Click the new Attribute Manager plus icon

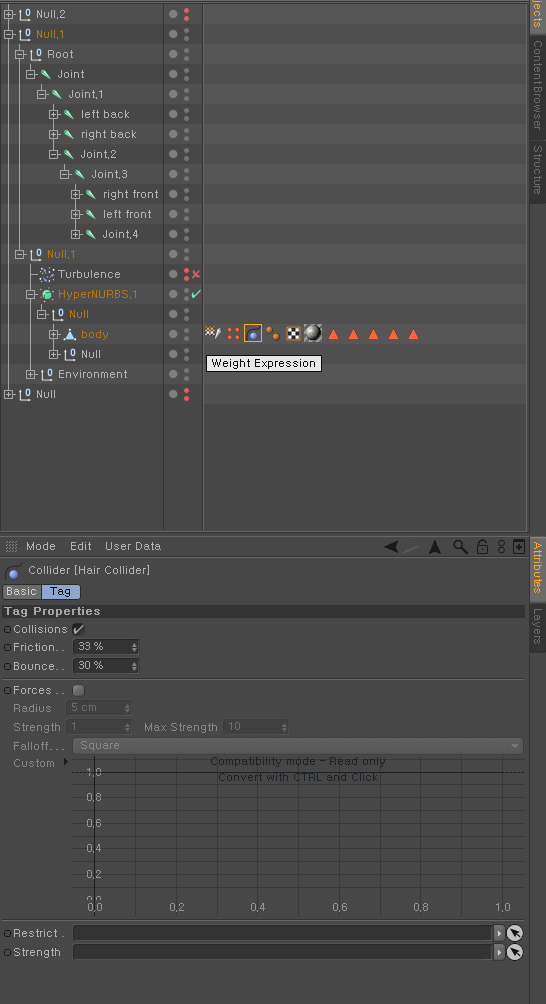[x=519, y=547]
